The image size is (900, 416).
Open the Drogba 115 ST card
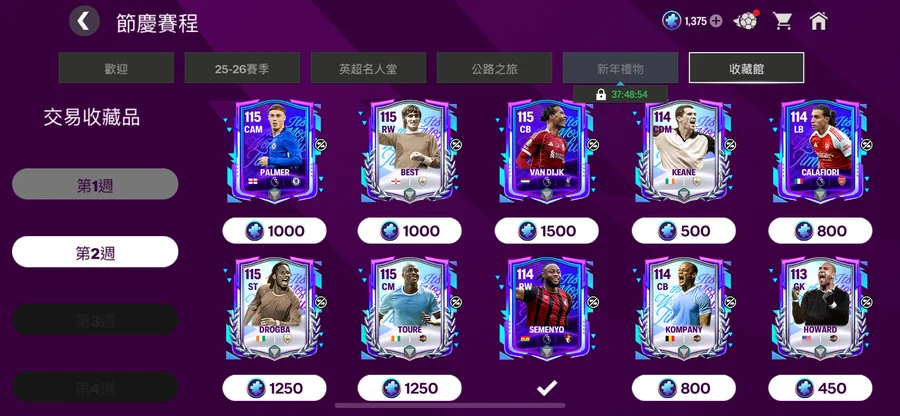coord(274,308)
